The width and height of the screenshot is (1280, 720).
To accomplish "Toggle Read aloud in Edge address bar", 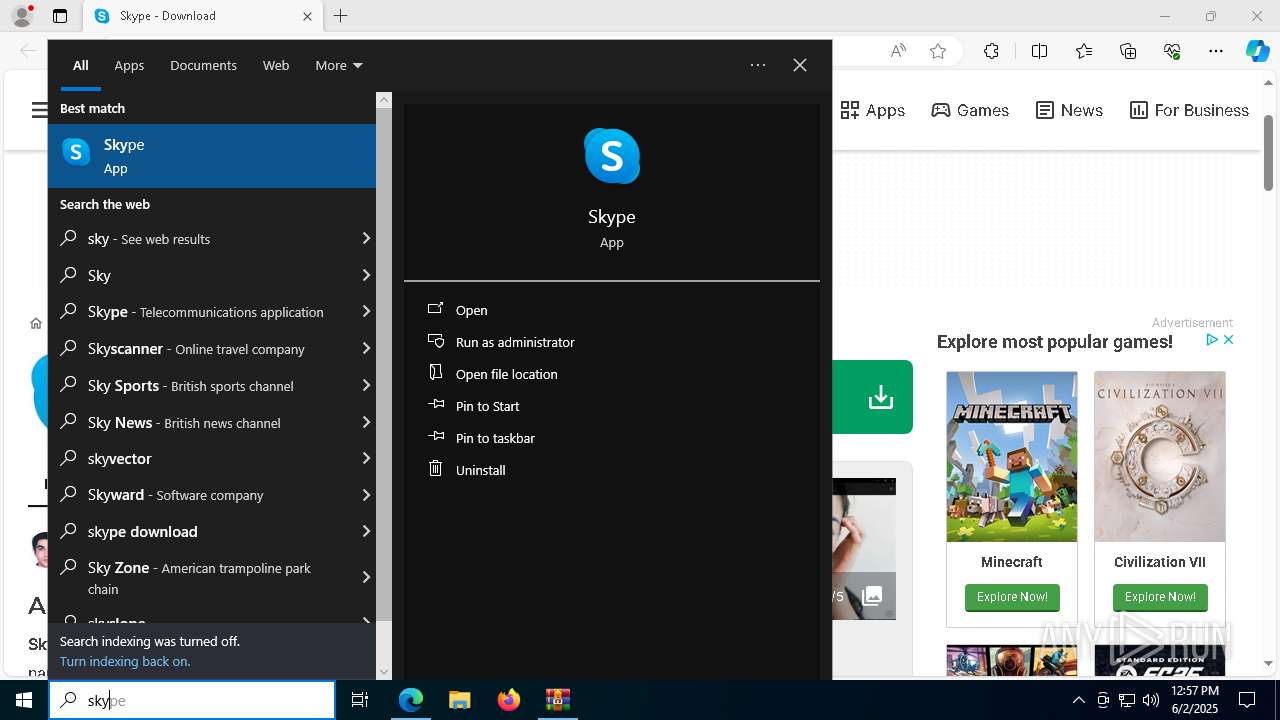I will click(x=898, y=51).
